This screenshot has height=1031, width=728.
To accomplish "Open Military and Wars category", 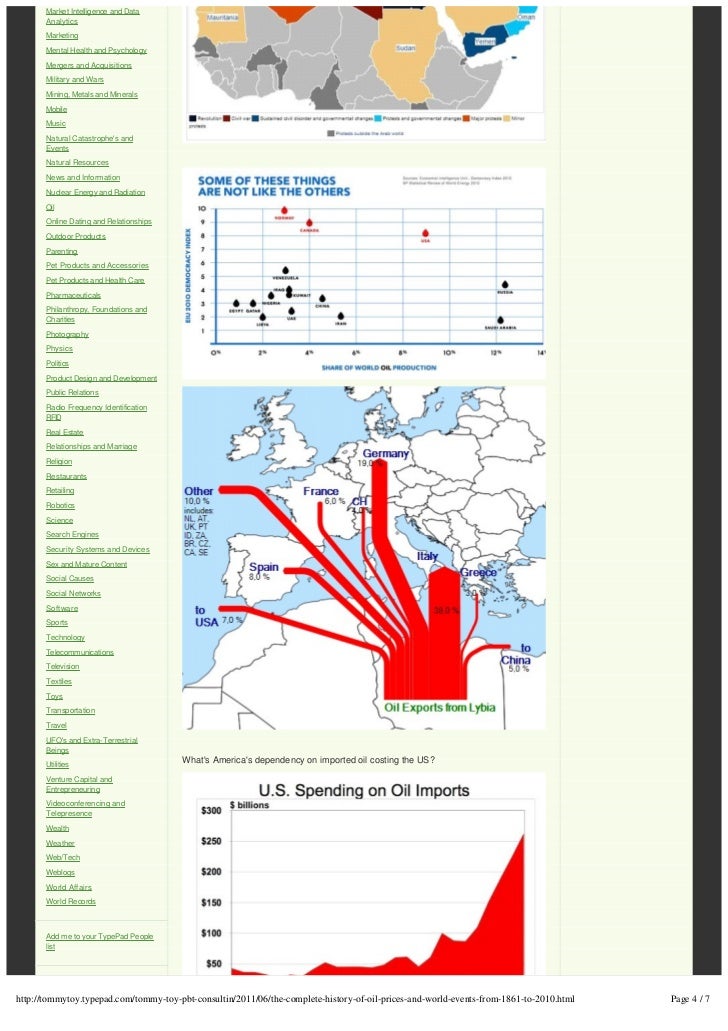I will click(74, 80).
